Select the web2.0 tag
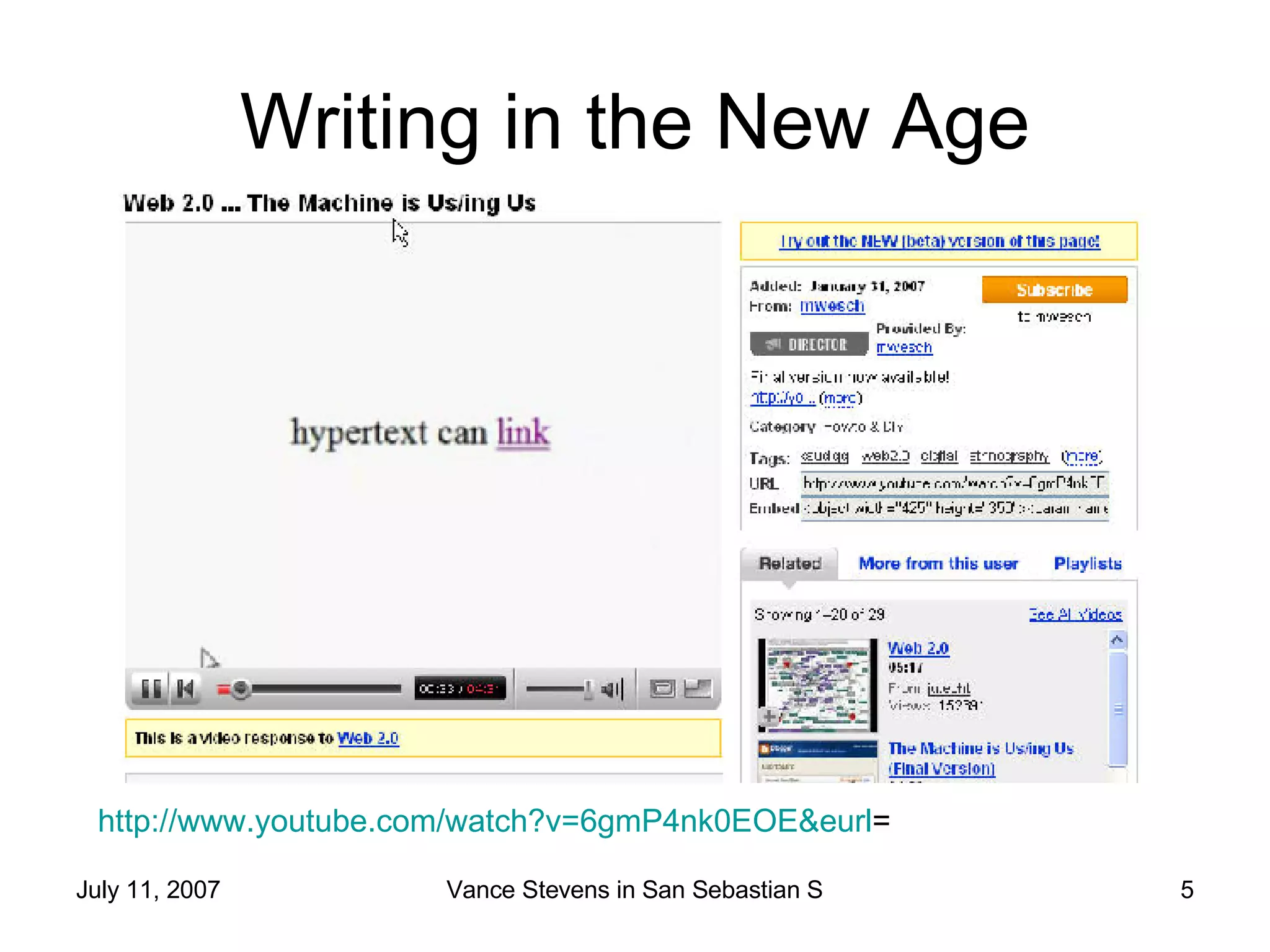Image resolution: width=1270 pixels, height=952 pixels. click(x=885, y=456)
